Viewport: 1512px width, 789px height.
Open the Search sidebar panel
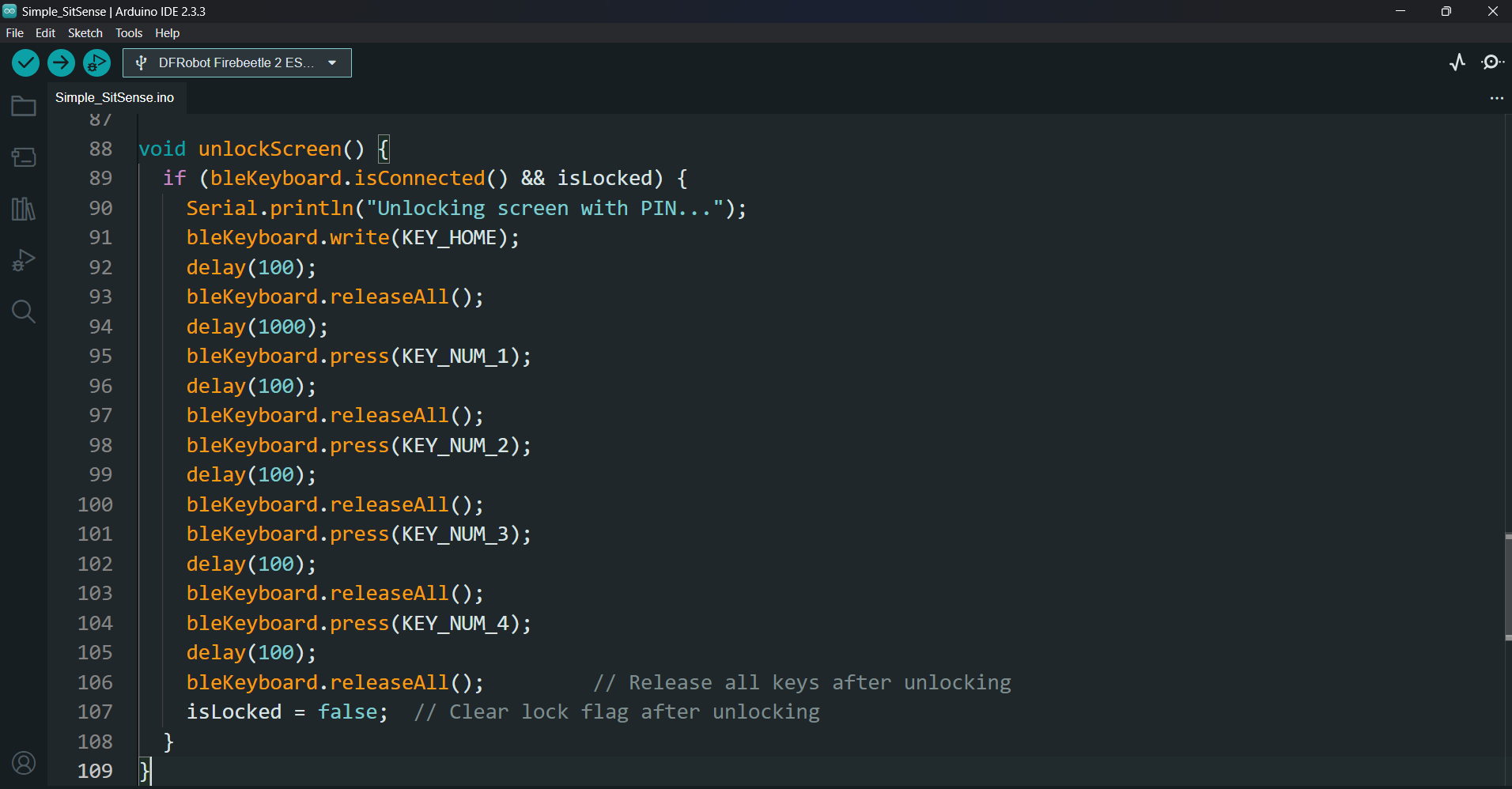(x=24, y=311)
